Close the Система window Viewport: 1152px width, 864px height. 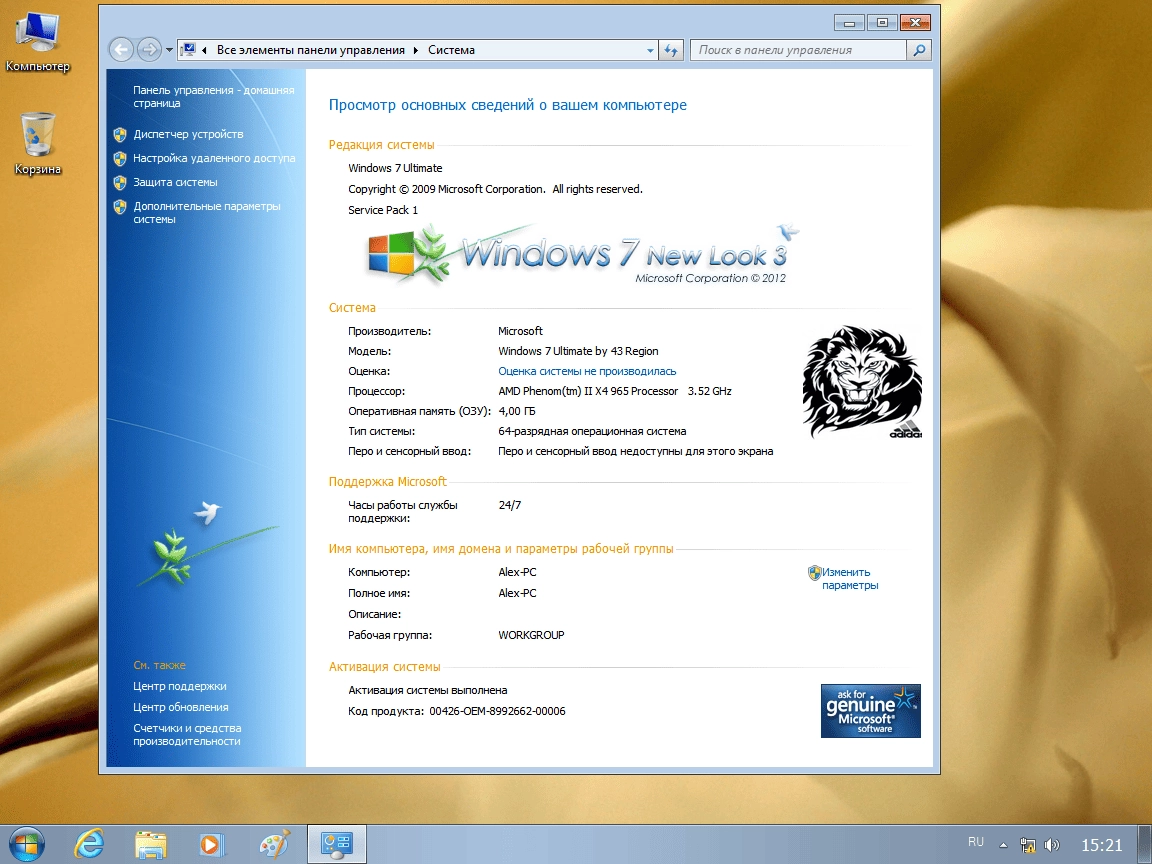(x=915, y=23)
